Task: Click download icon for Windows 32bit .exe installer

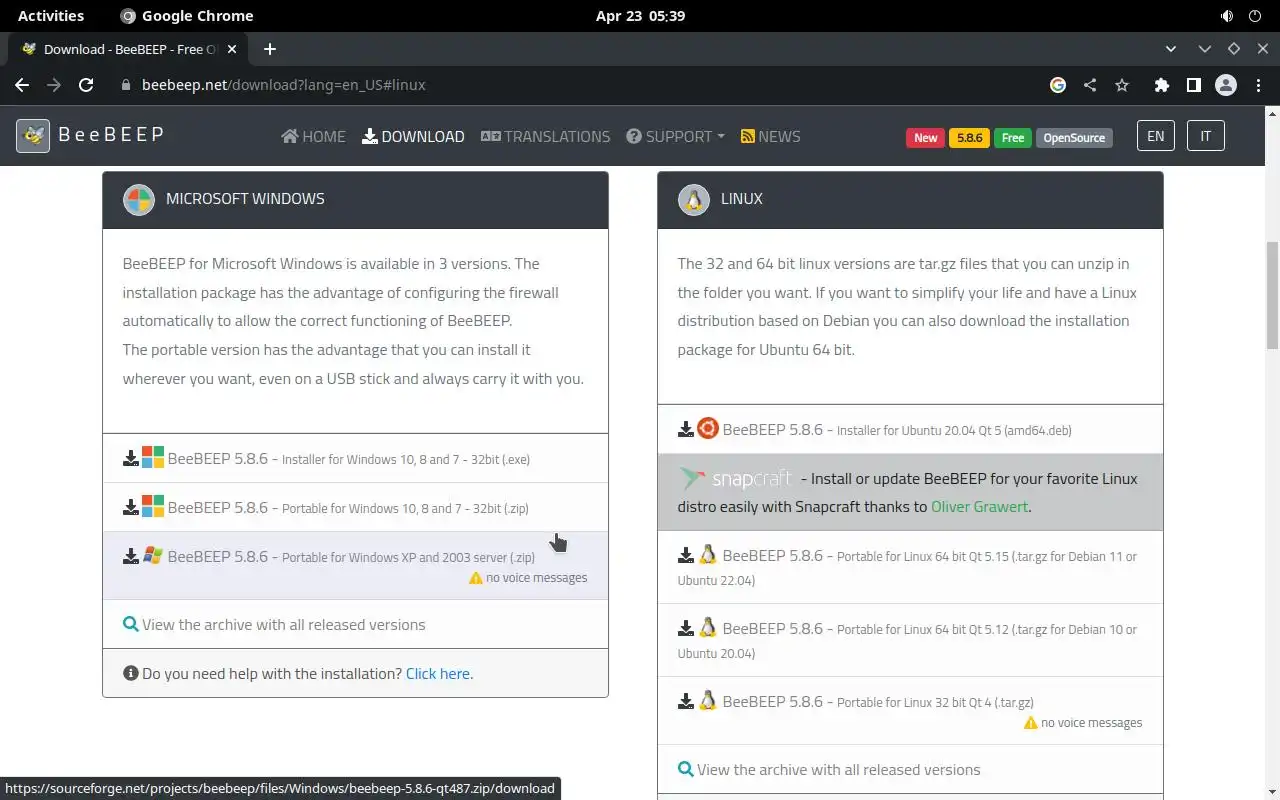Action: click(131, 458)
